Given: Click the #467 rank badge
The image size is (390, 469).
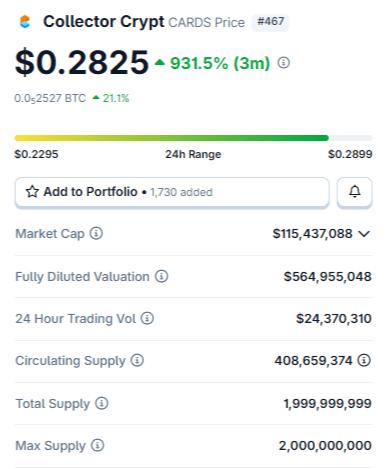Looking at the screenshot, I should pyautogui.click(x=270, y=22).
